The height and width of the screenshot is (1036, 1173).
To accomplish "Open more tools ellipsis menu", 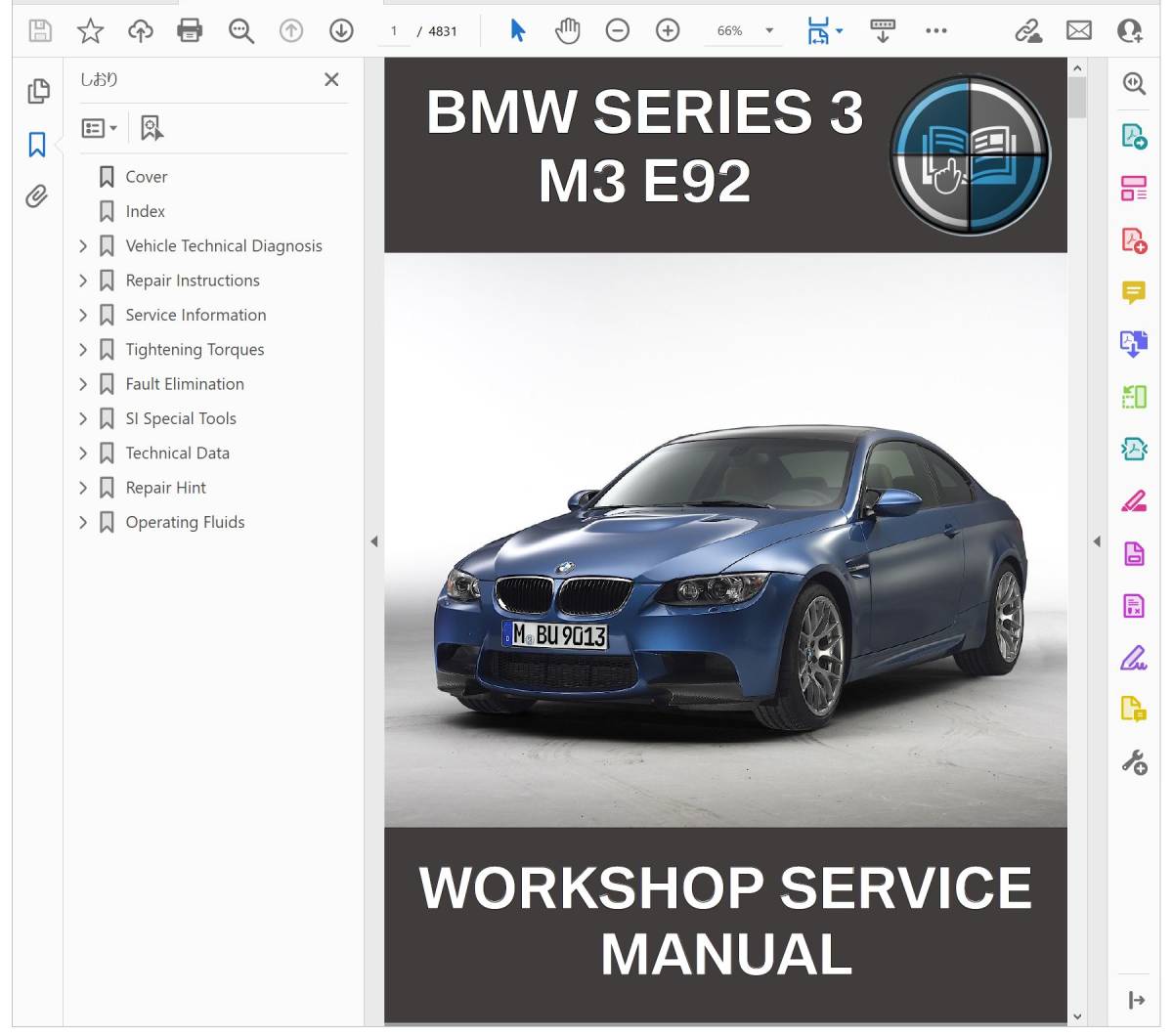I will [935, 31].
